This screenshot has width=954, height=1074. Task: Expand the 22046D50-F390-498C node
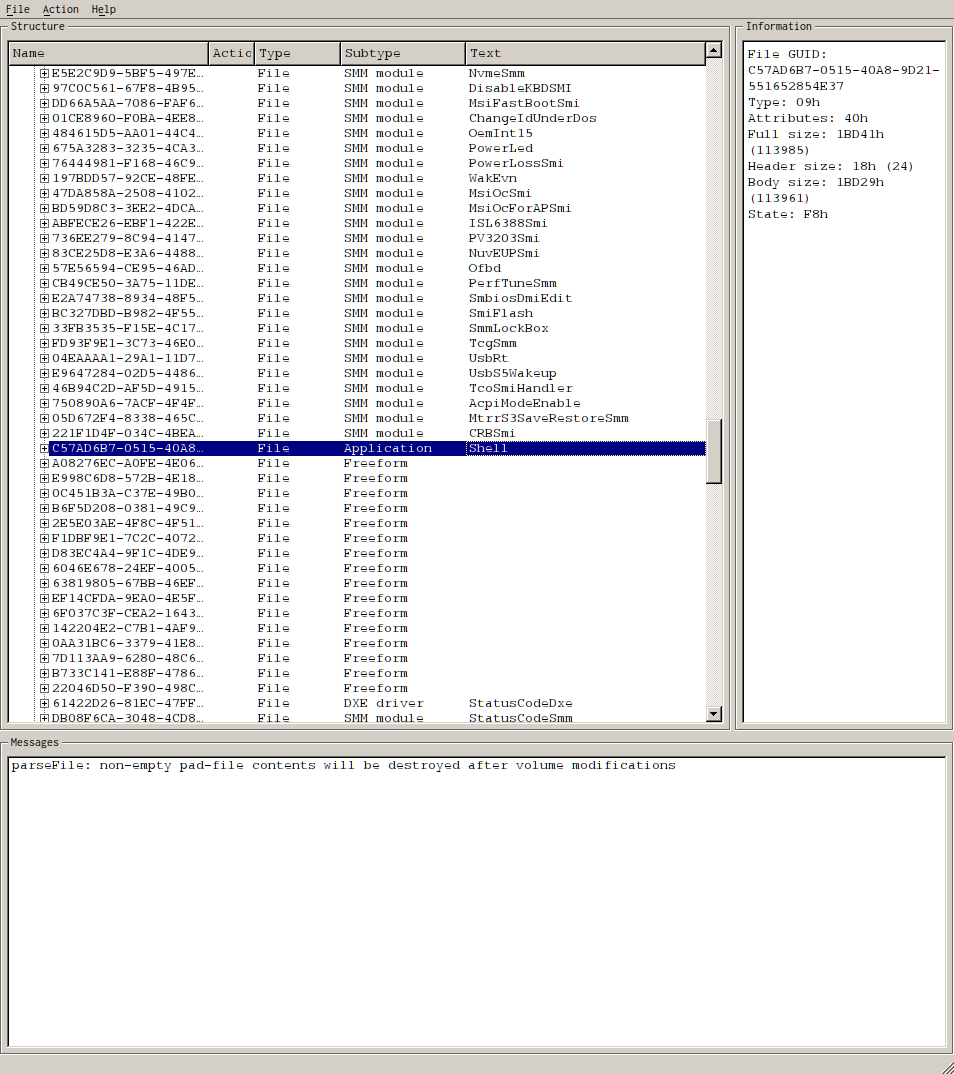44,688
